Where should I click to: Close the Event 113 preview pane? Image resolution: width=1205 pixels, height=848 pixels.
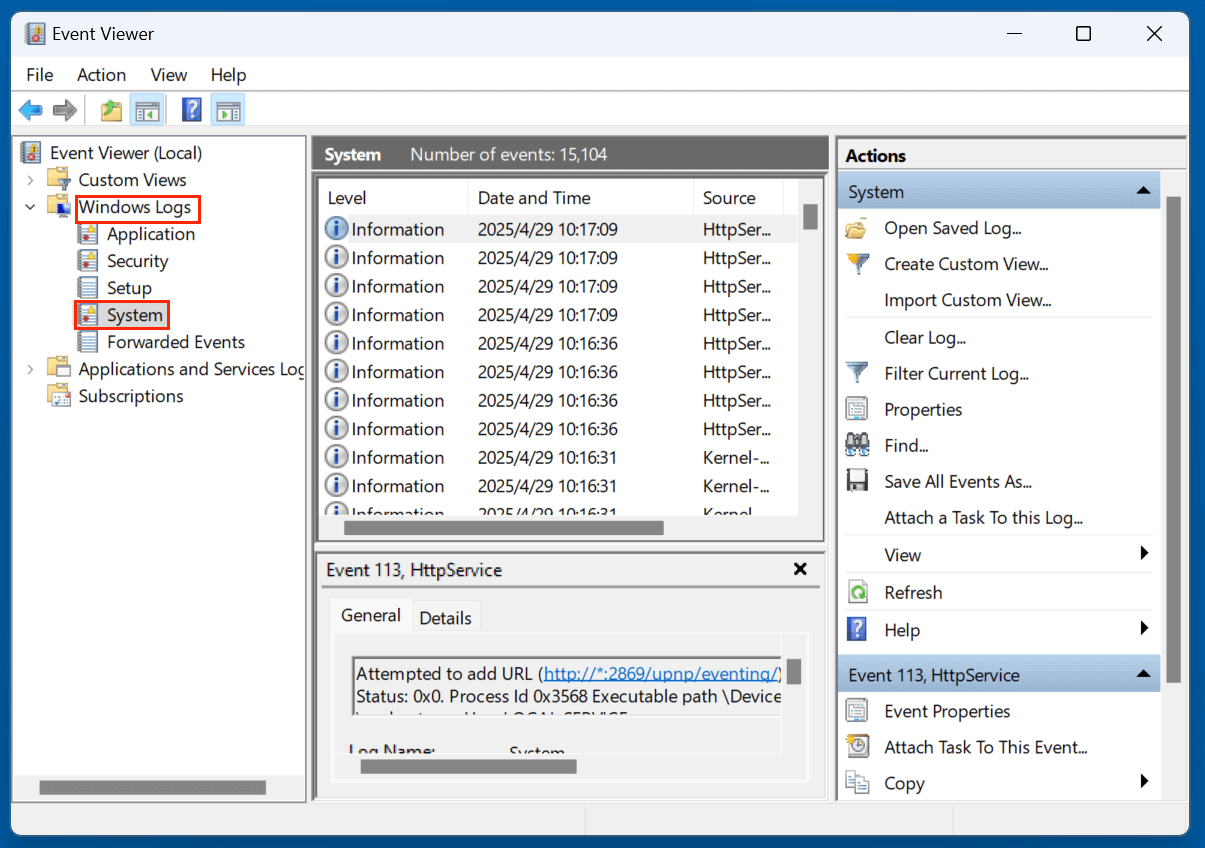pyautogui.click(x=800, y=569)
